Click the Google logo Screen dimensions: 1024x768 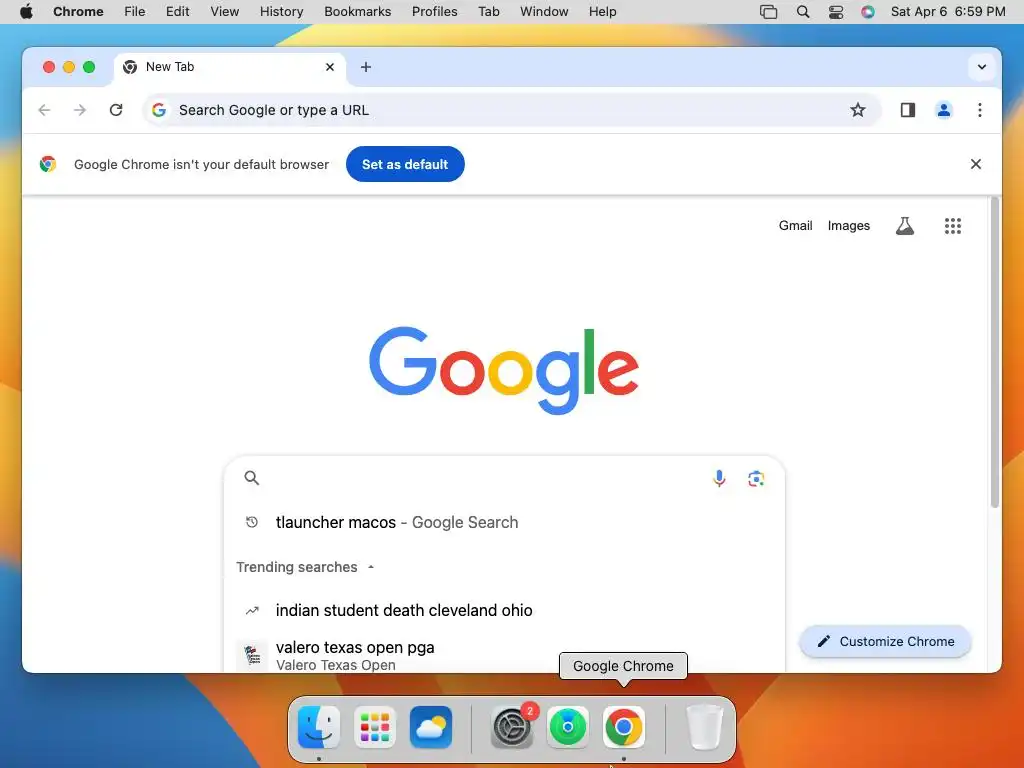(x=504, y=370)
